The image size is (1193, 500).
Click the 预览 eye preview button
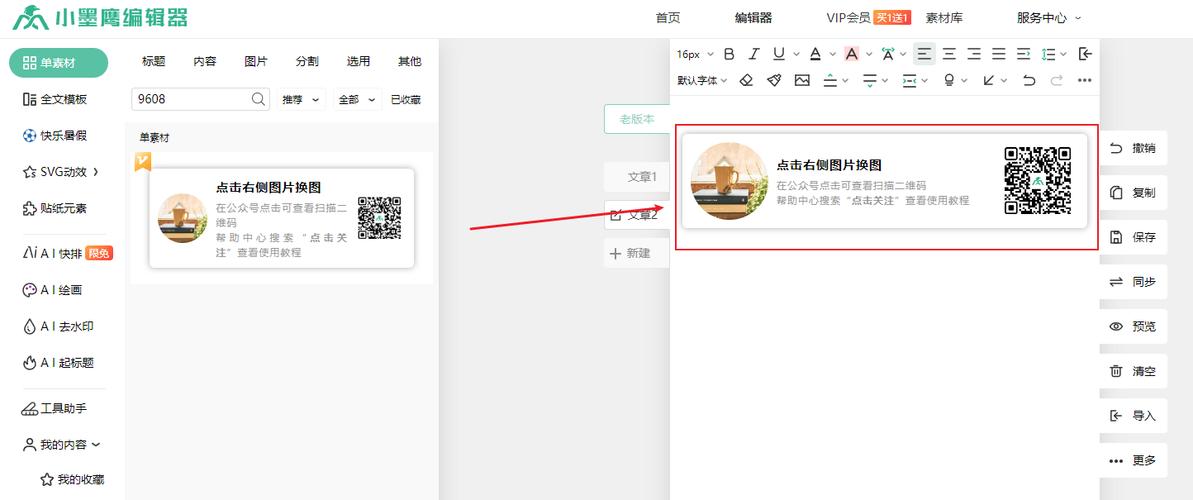[x=1133, y=326]
